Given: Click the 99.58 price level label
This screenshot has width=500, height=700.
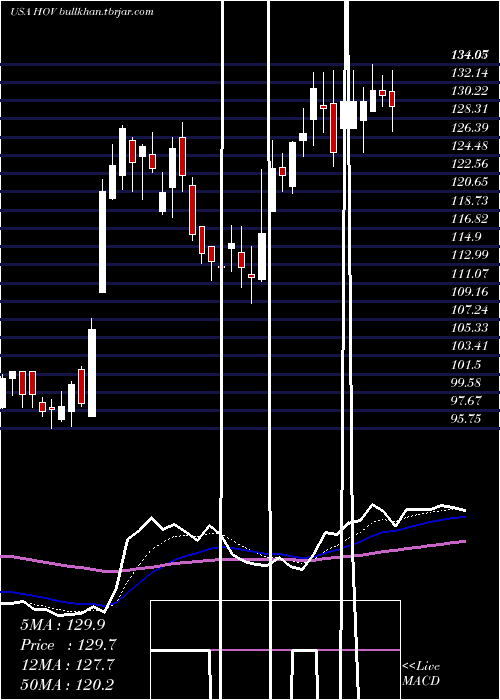Looking at the screenshot, I should [x=466, y=383].
